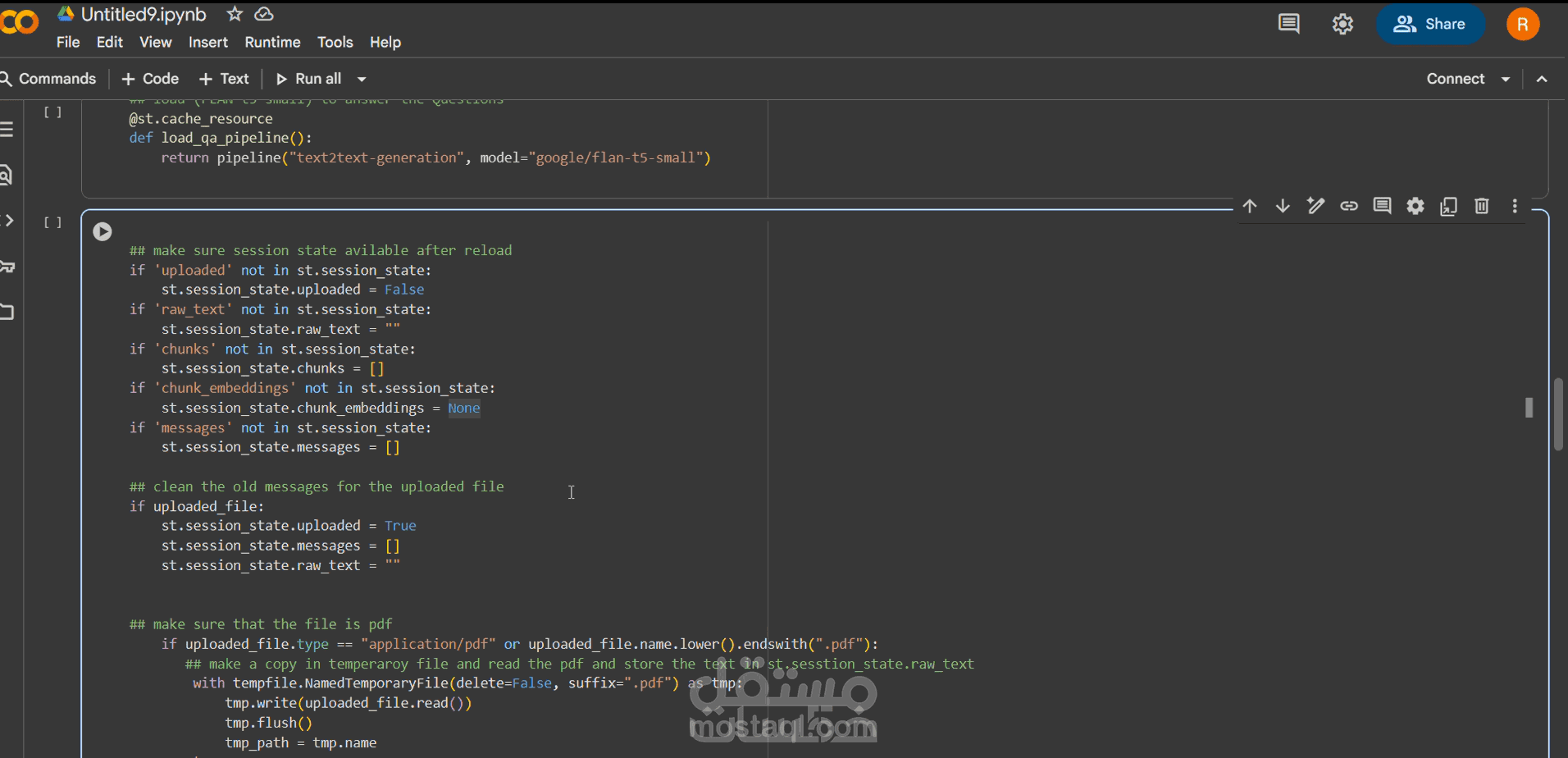Open the account avatar R
This screenshot has width=1568, height=758.
pyautogui.click(x=1523, y=24)
